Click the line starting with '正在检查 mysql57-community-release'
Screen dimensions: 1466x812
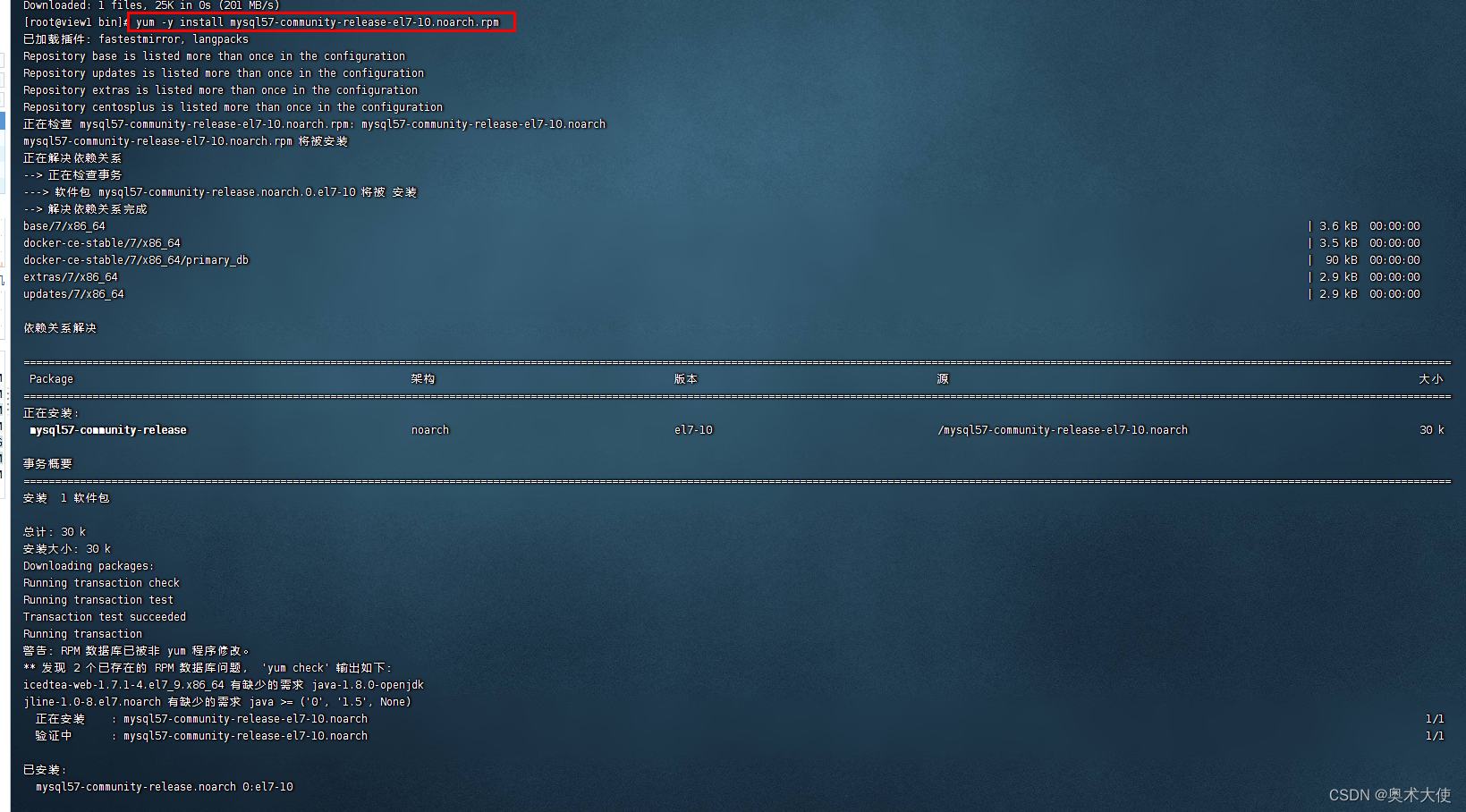coord(314,124)
